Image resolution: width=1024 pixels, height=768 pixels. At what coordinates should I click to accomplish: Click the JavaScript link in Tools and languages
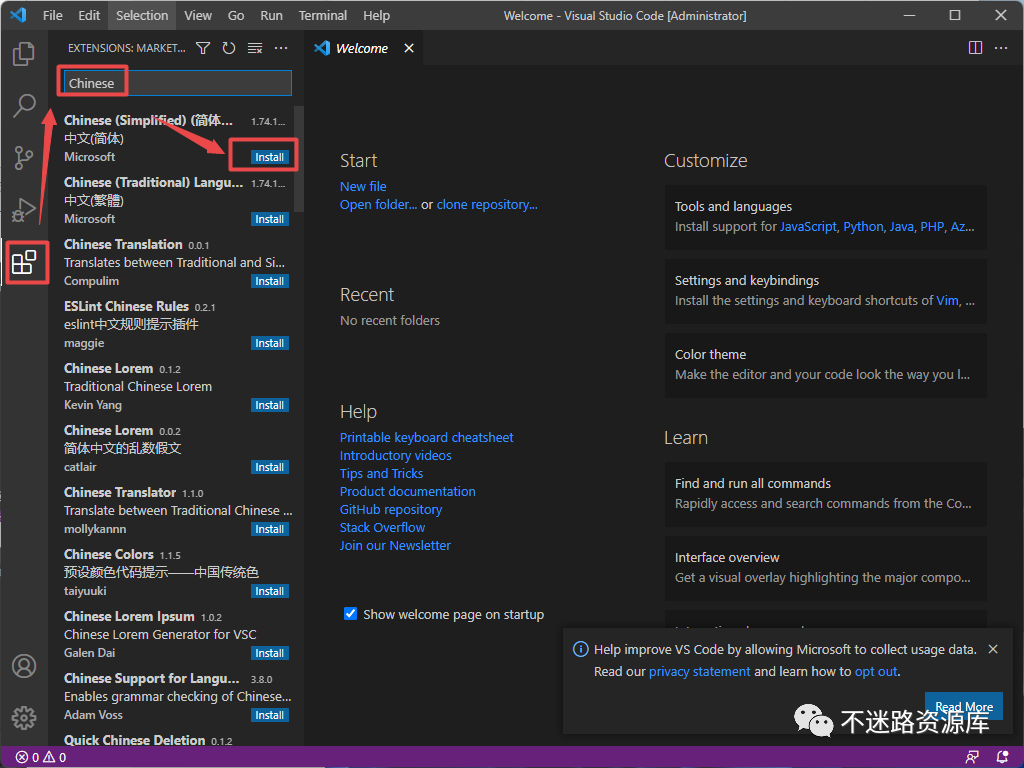(808, 227)
